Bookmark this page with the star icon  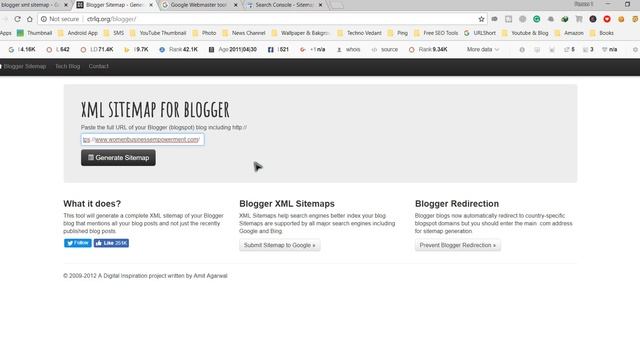point(481,19)
